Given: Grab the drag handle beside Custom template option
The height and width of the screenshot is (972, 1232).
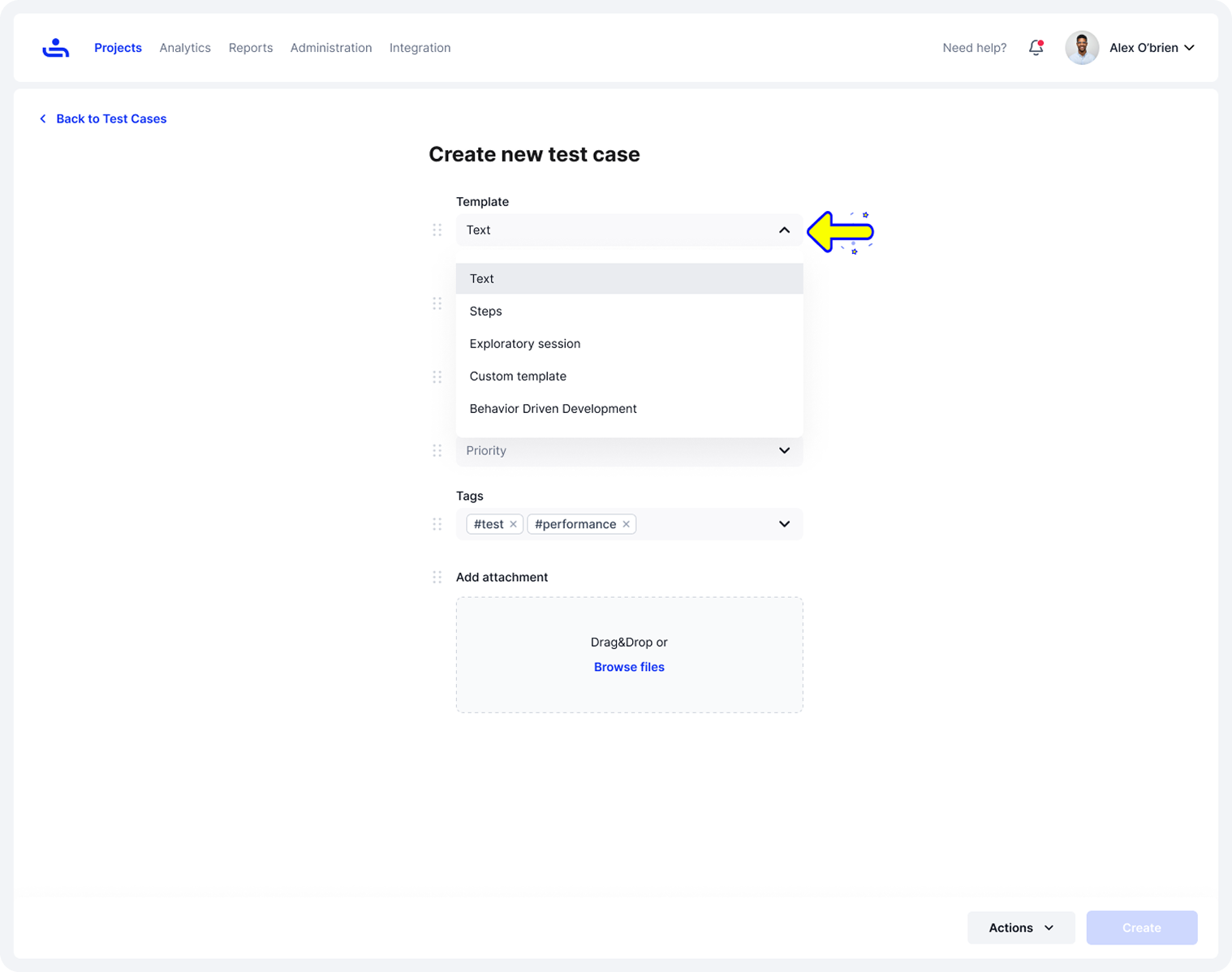Looking at the screenshot, I should pyautogui.click(x=437, y=377).
